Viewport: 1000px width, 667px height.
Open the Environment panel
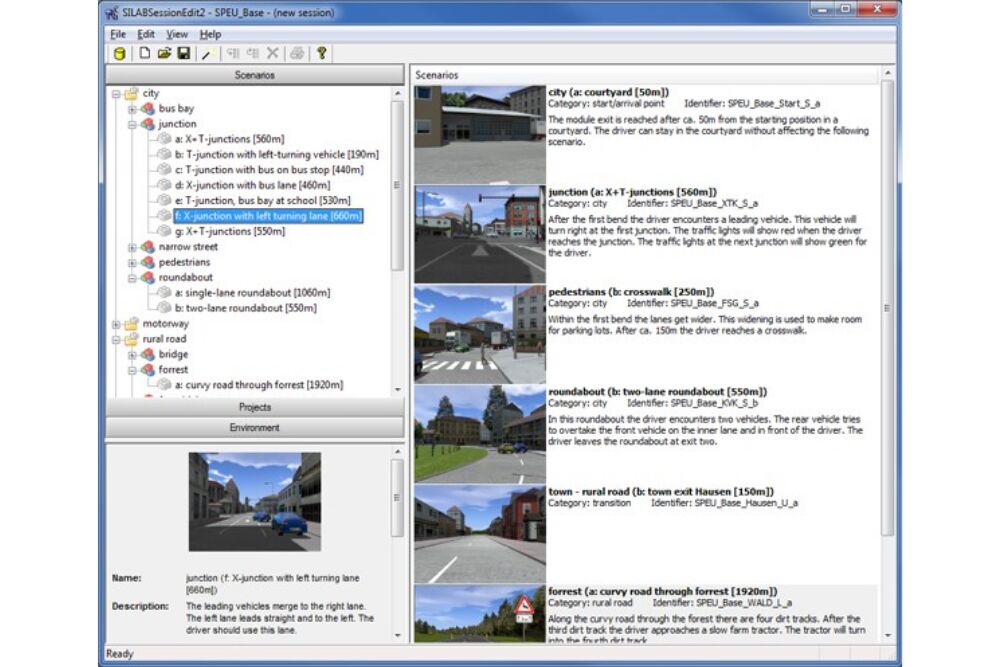click(x=255, y=427)
